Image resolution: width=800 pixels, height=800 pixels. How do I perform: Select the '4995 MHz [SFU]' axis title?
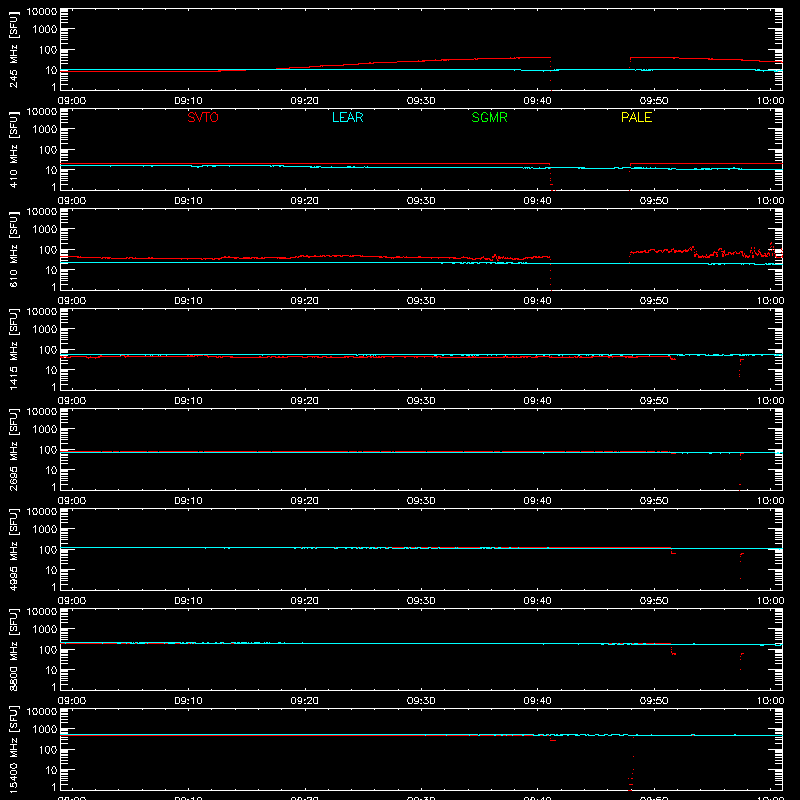(14, 549)
